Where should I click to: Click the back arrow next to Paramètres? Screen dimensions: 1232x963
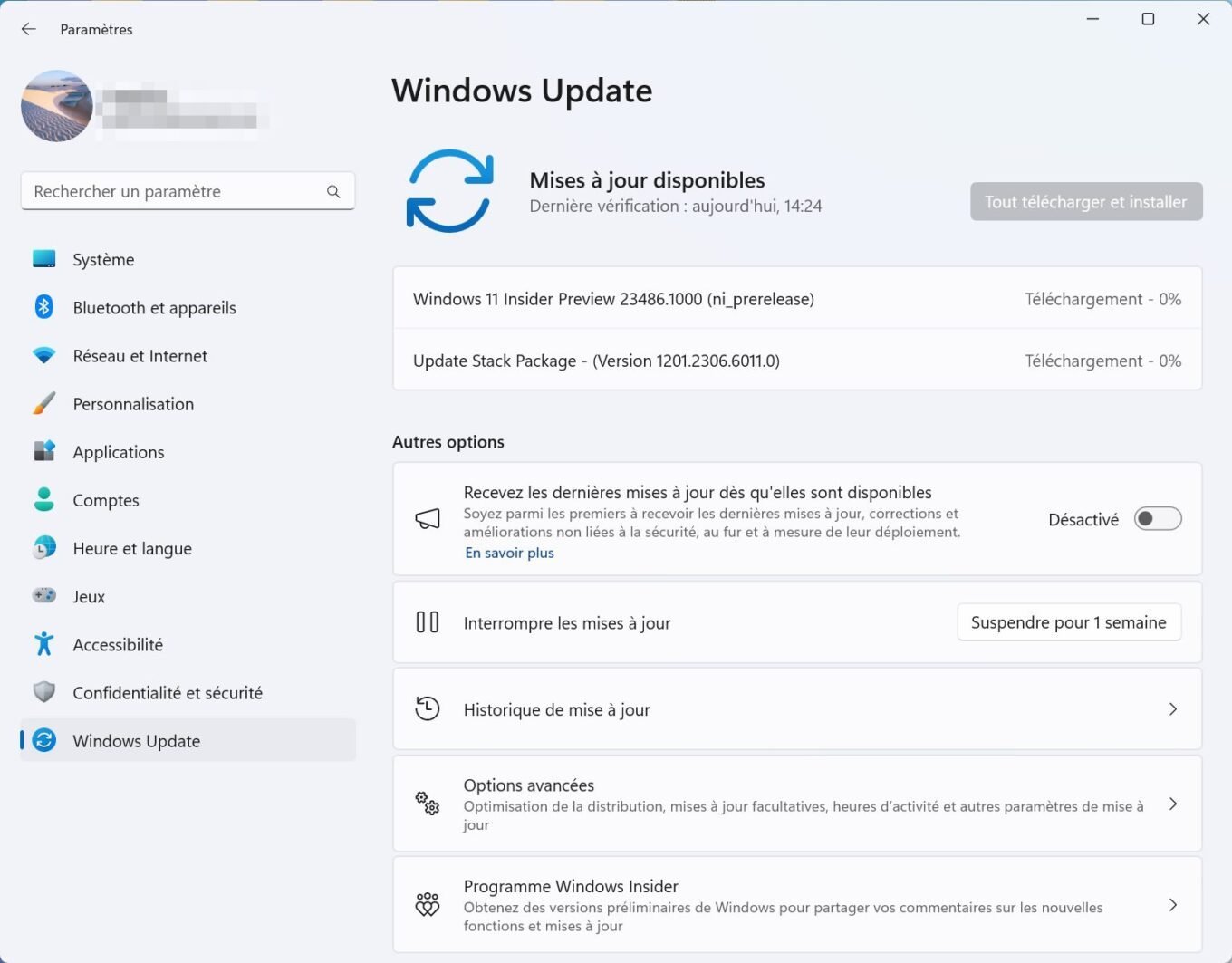click(29, 29)
